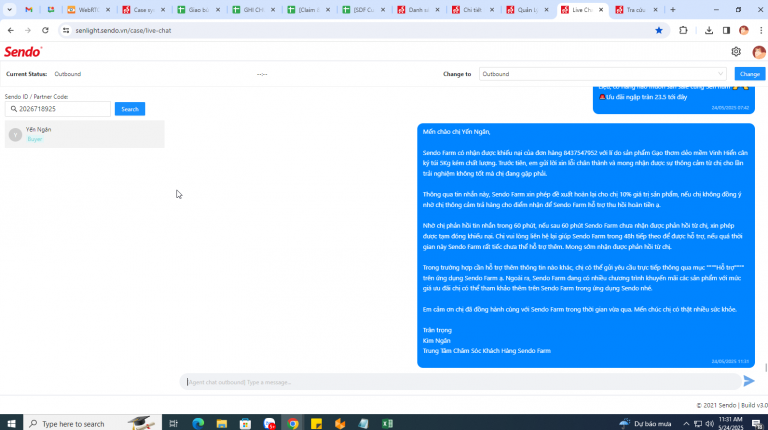Viewport: 768px width, 430px height.
Task: Show hidden system tray icons
Action: coord(686,424)
